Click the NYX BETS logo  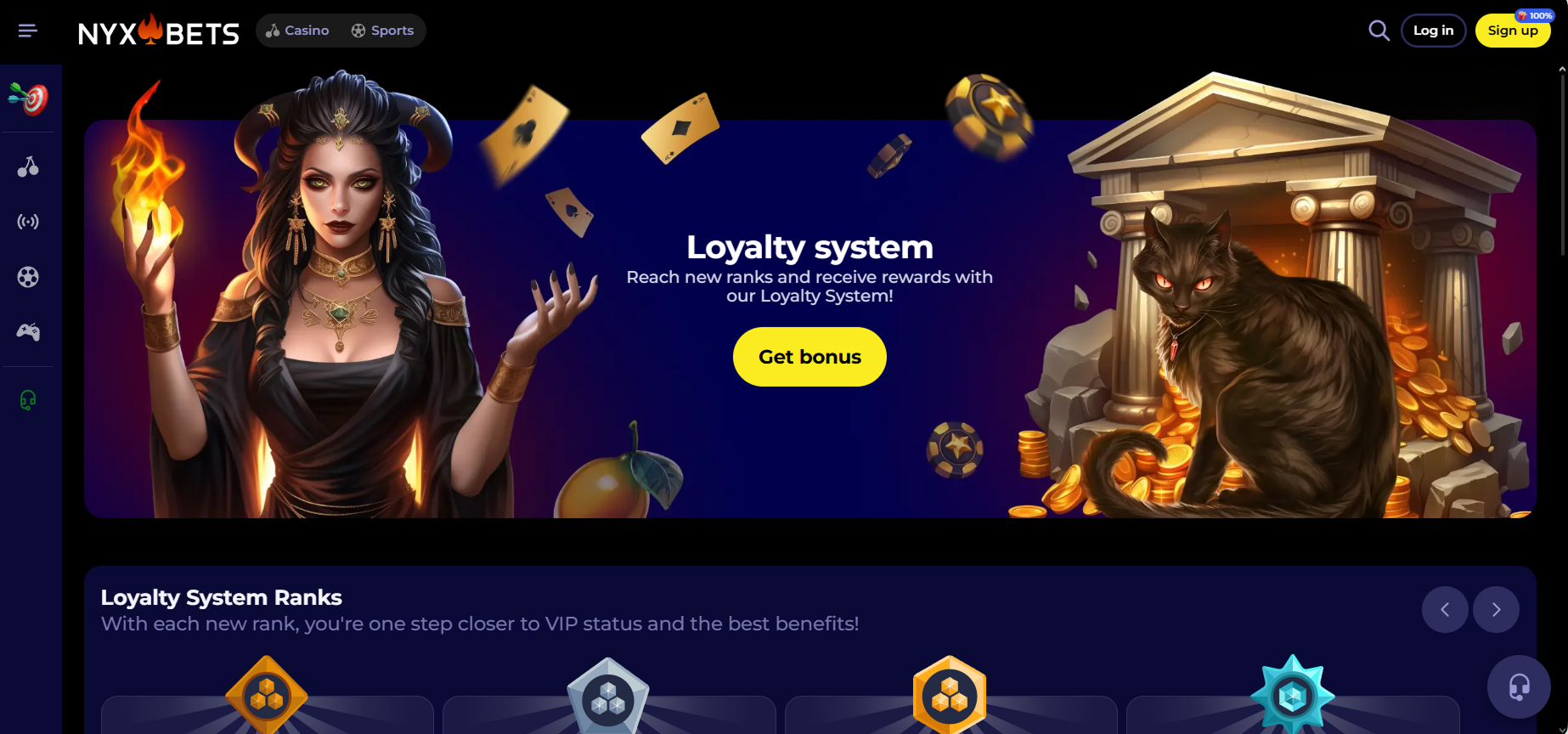coord(159,31)
